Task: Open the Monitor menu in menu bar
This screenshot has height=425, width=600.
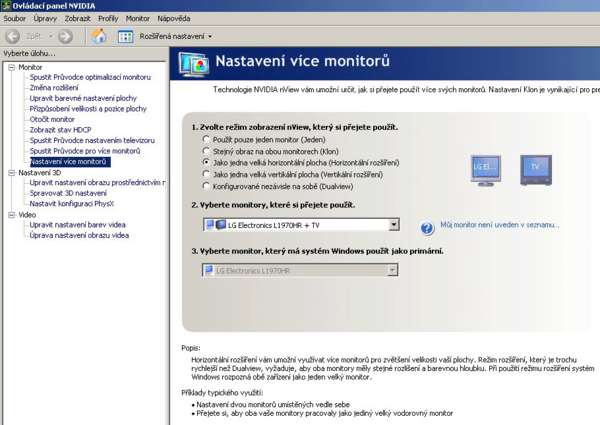Action: [x=137, y=18]
